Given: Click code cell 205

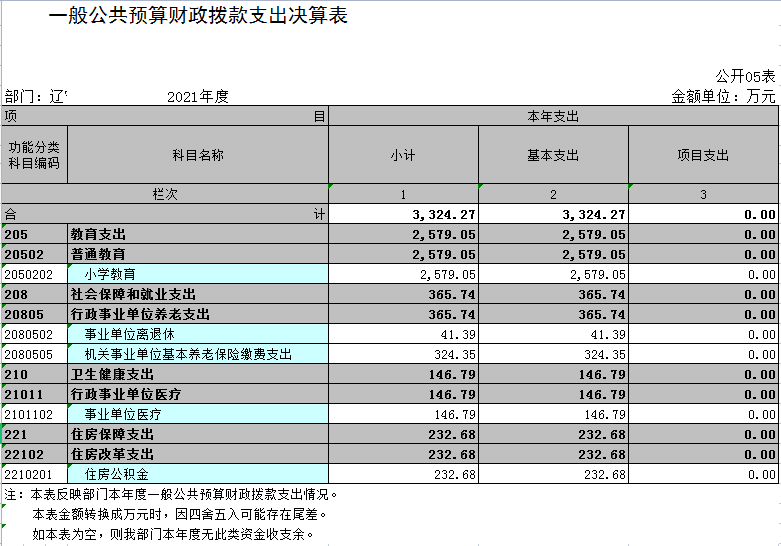Looking at the screenshot, I should [34, 234].
